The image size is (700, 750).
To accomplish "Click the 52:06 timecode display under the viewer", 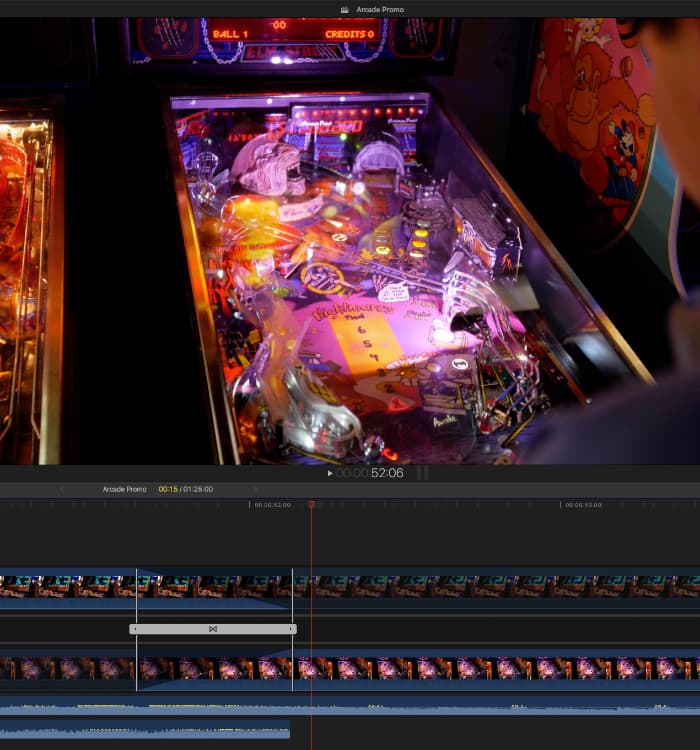I will click(x=386, y=473).
